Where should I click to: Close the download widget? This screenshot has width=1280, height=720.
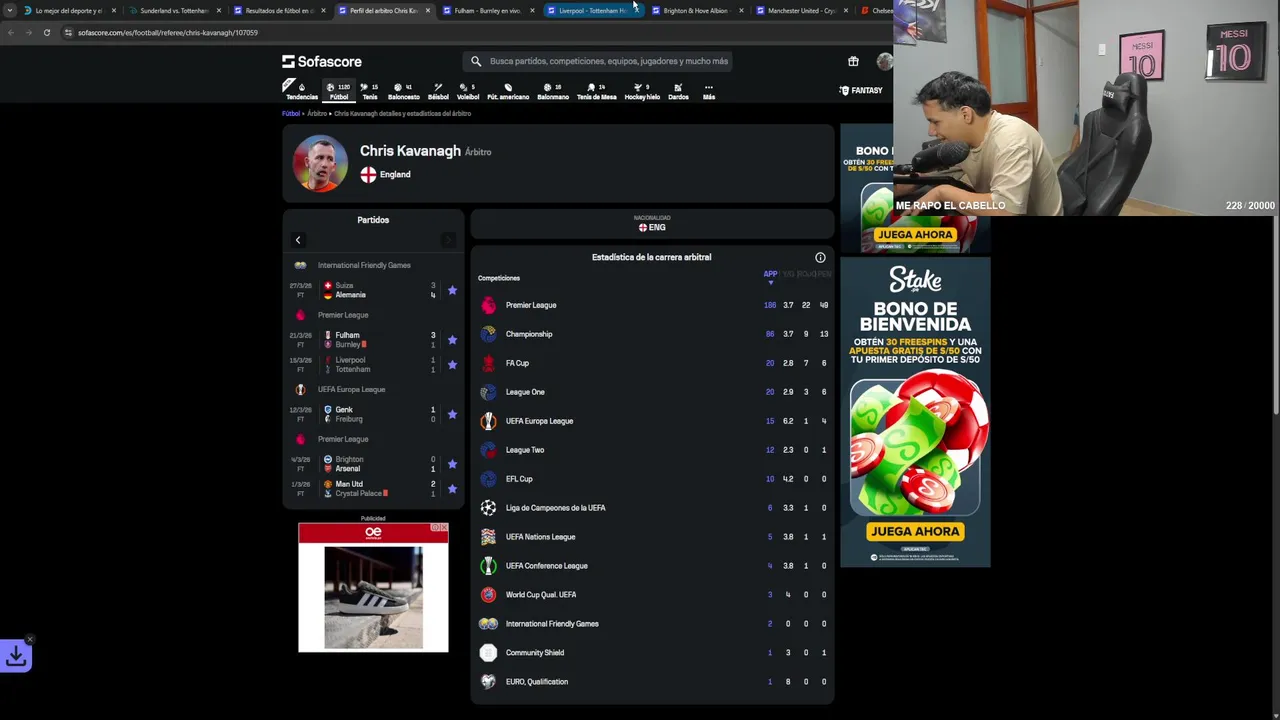pyautogui.click(x=30, y=639)
